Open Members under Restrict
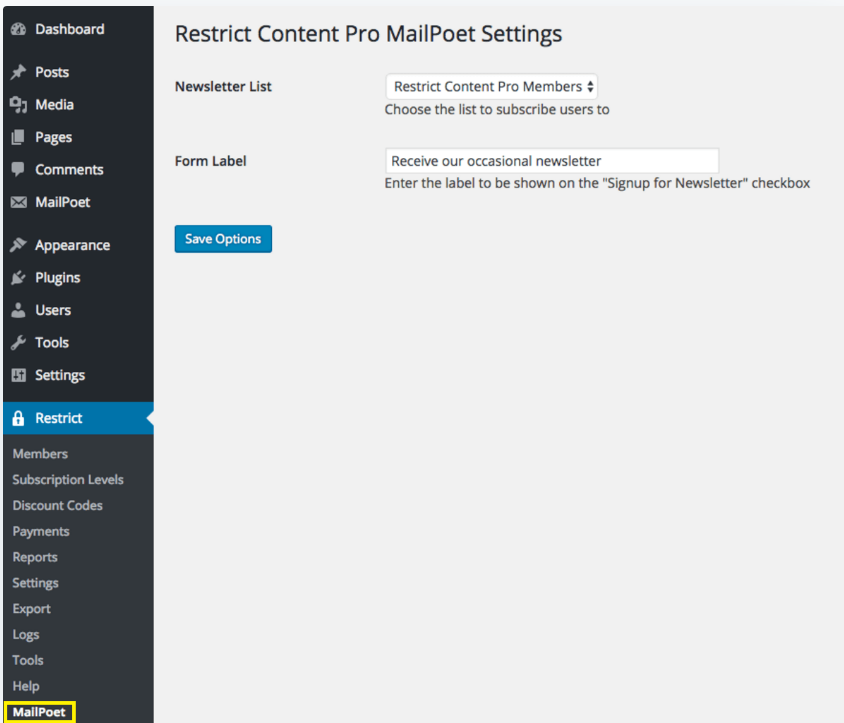Screen dimensions: 844x723 pos(40,454)
